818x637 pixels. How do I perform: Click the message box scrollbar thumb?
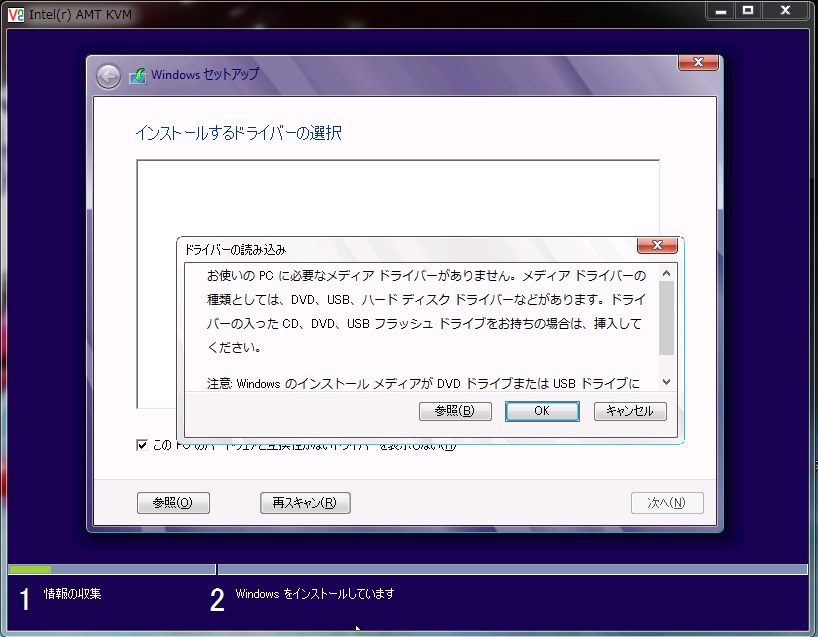666,318
